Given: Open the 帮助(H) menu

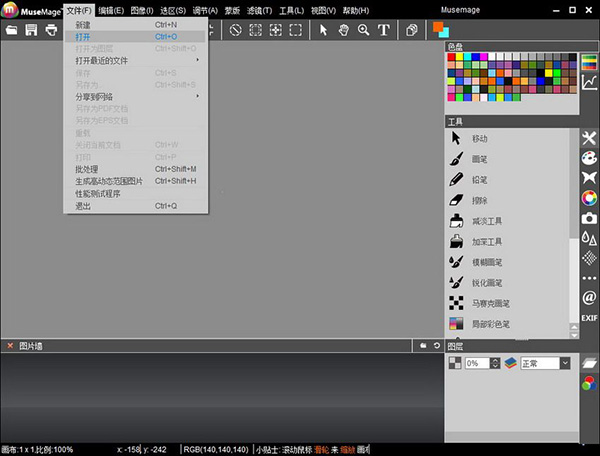Looking at the screenshot, I should tap(356, 11).
